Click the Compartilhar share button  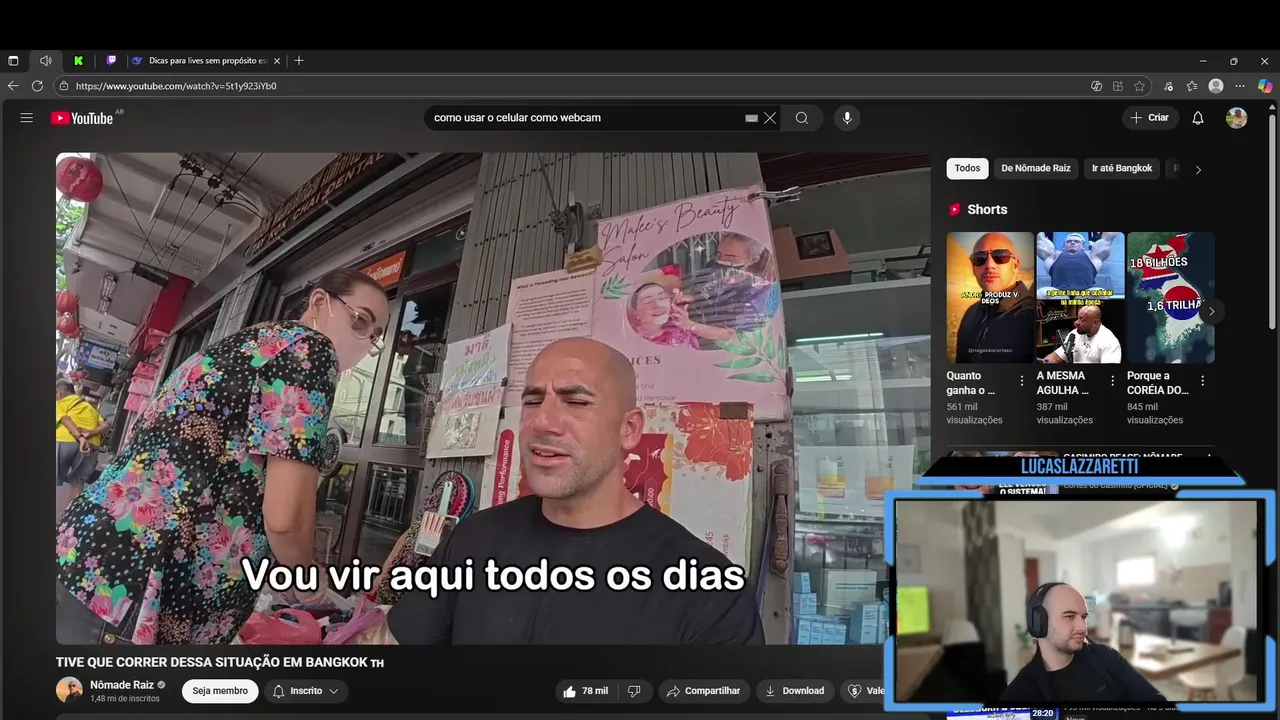click(x=703, y=691)
